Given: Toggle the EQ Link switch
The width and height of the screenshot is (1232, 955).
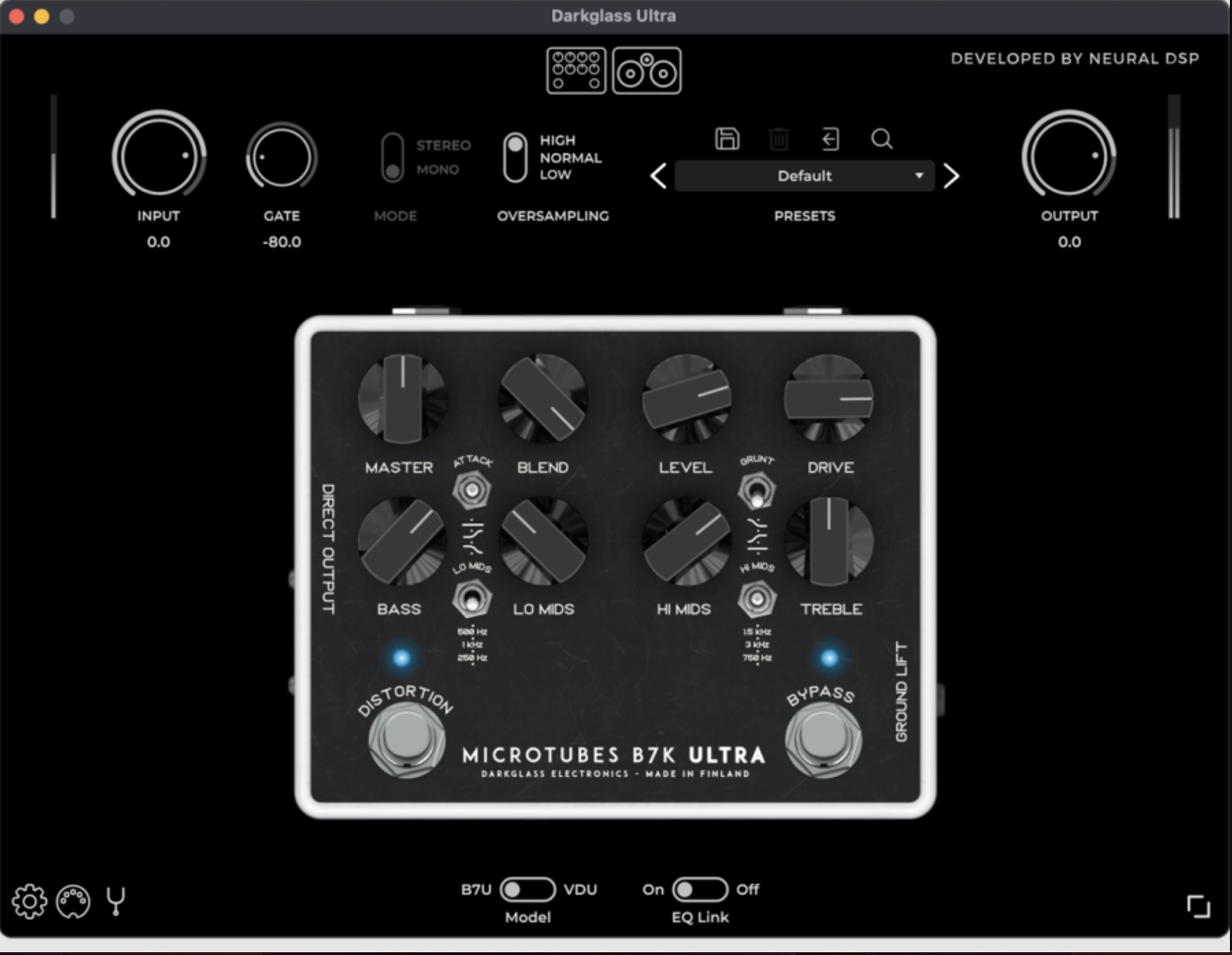Looking at the screenshot, I should [x=700, y=890].
